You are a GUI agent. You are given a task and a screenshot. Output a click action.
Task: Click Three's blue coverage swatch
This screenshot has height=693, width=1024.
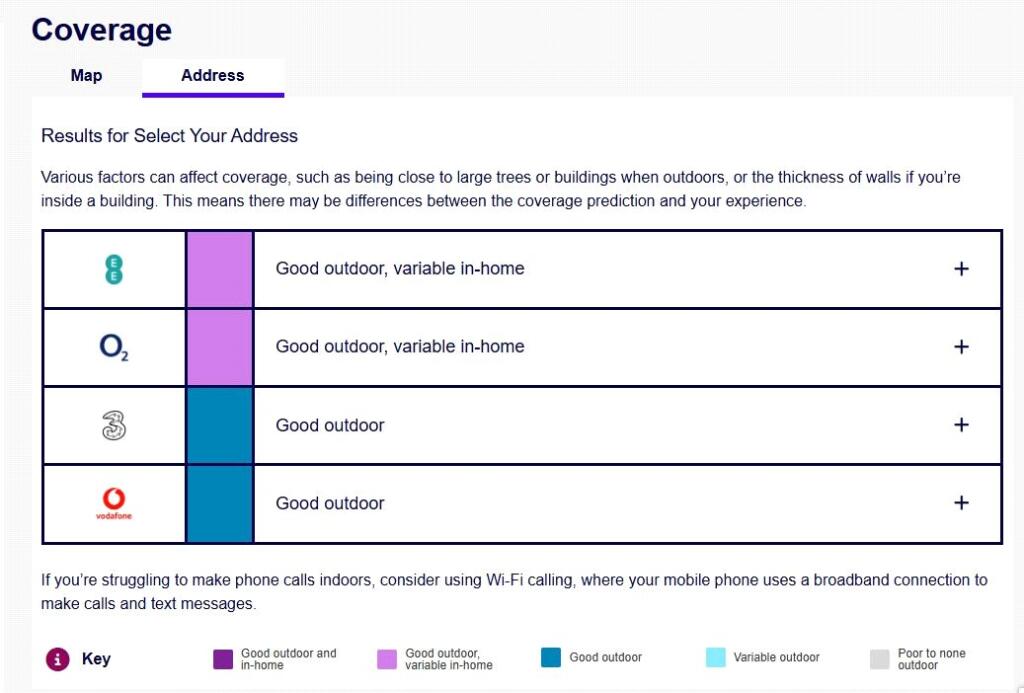pyautogui.click(x=220, y=425)
